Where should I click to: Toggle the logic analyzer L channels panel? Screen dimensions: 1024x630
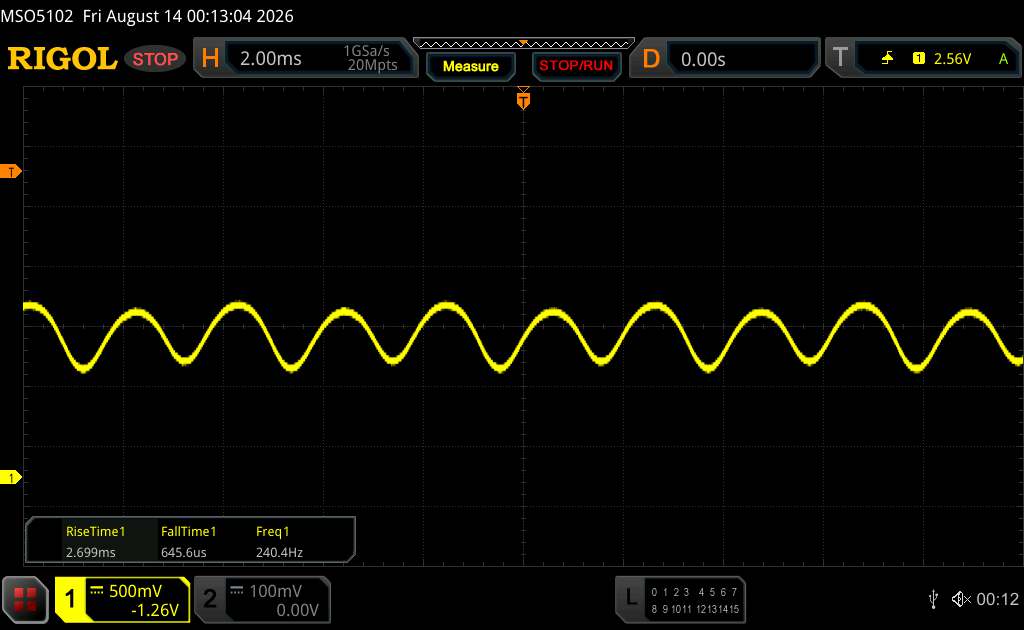click(x=680, y=599)
